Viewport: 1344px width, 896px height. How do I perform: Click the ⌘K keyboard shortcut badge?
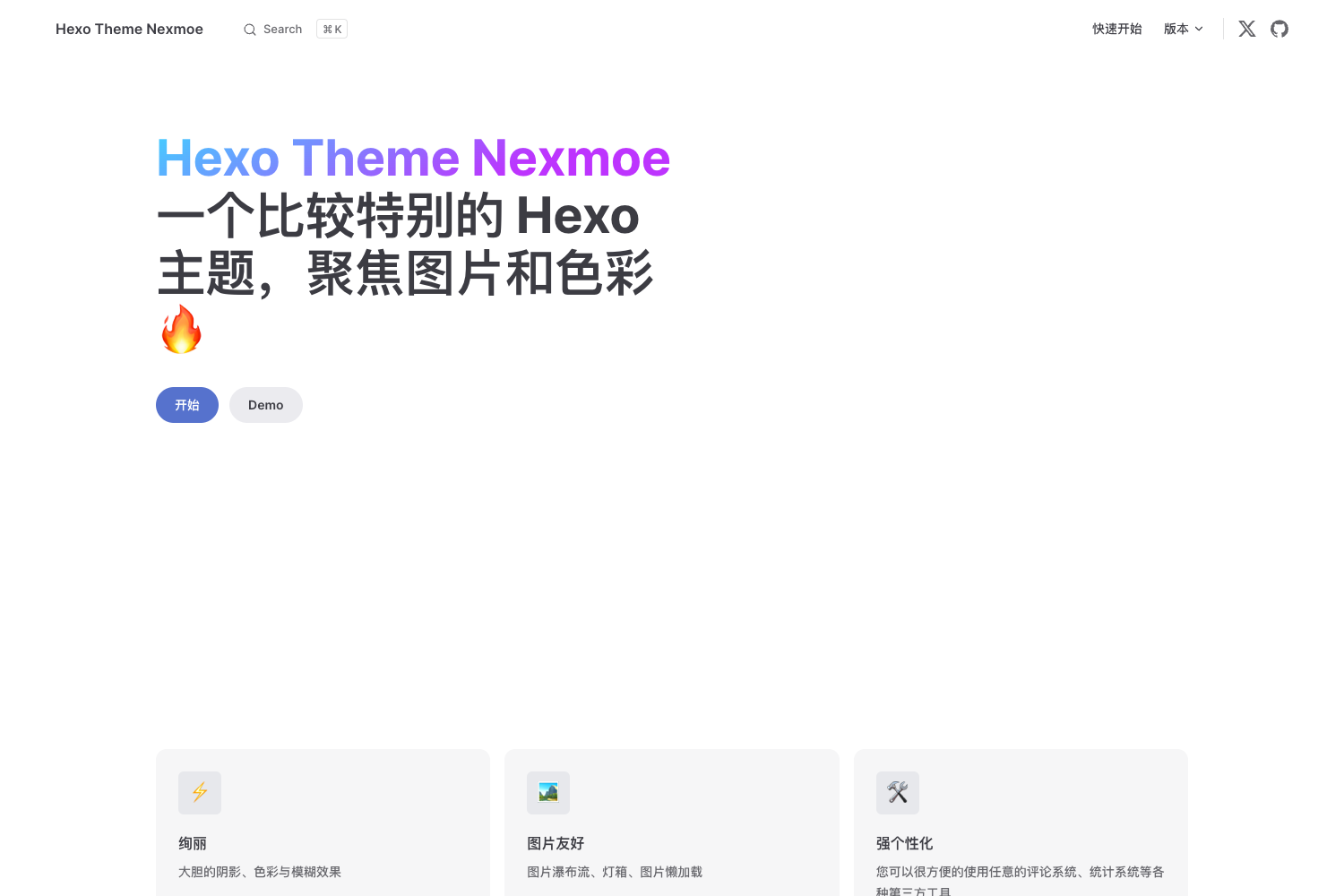(332, 28)
